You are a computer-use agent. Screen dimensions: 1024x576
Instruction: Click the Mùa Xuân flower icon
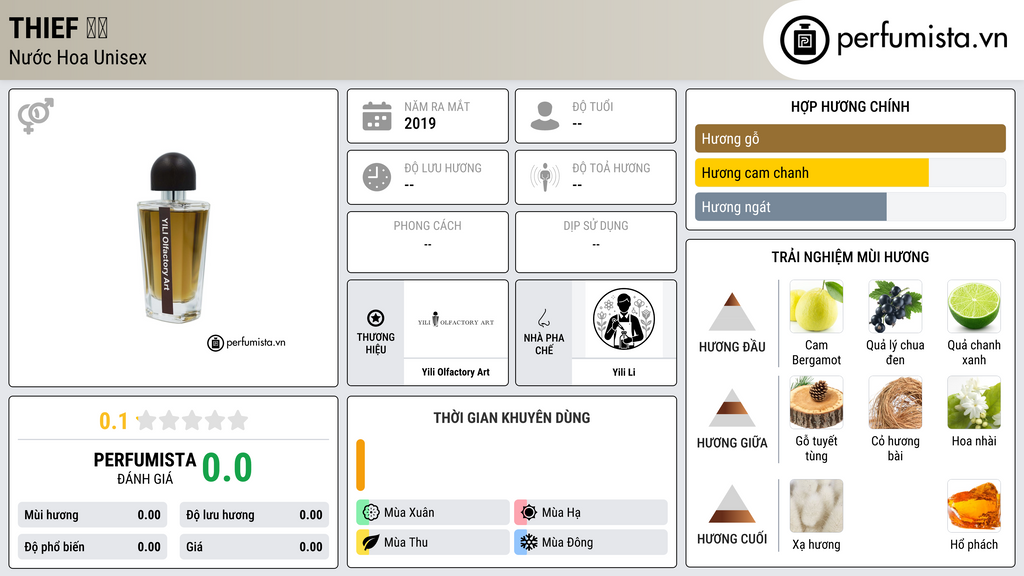pos(370,513)
